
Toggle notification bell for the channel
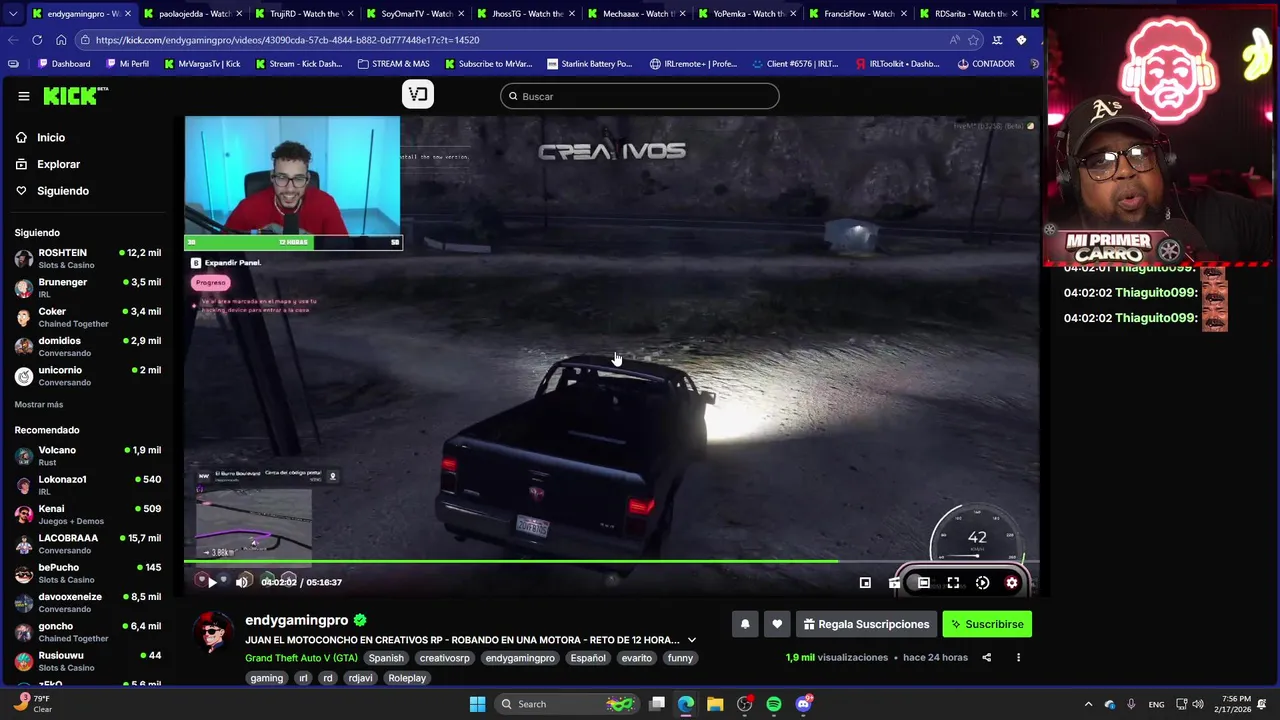coord(745,624)
